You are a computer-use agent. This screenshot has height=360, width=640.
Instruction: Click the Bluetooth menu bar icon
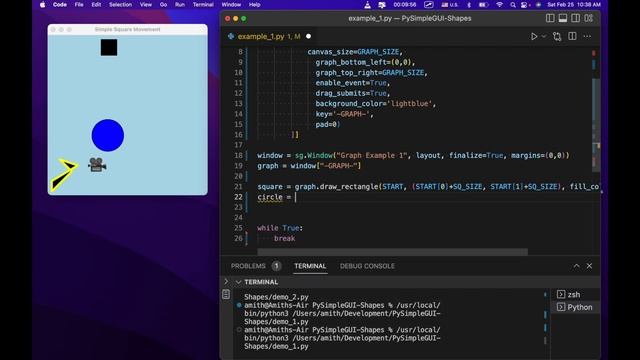point(469,5)
